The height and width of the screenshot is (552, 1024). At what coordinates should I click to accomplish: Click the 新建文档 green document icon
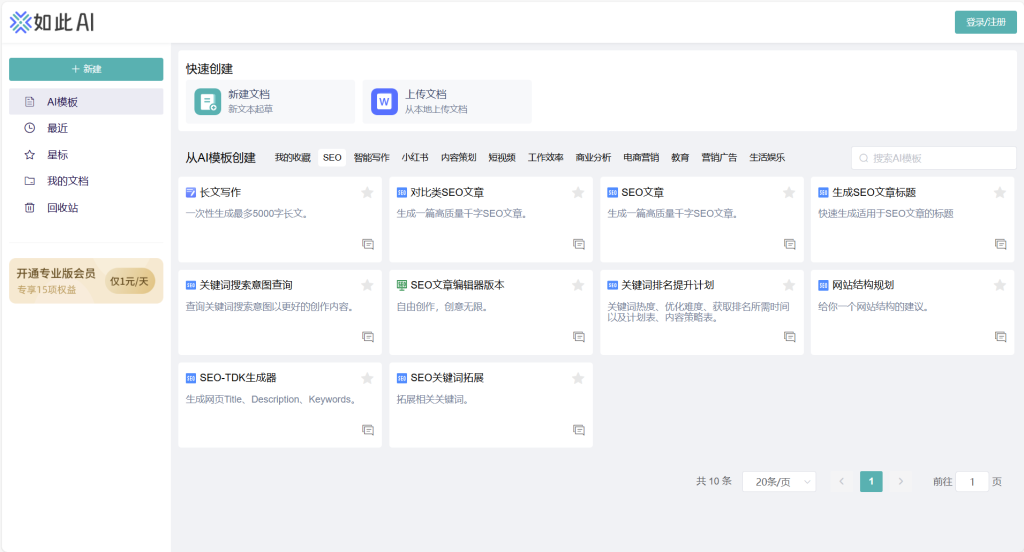[208, 102]
